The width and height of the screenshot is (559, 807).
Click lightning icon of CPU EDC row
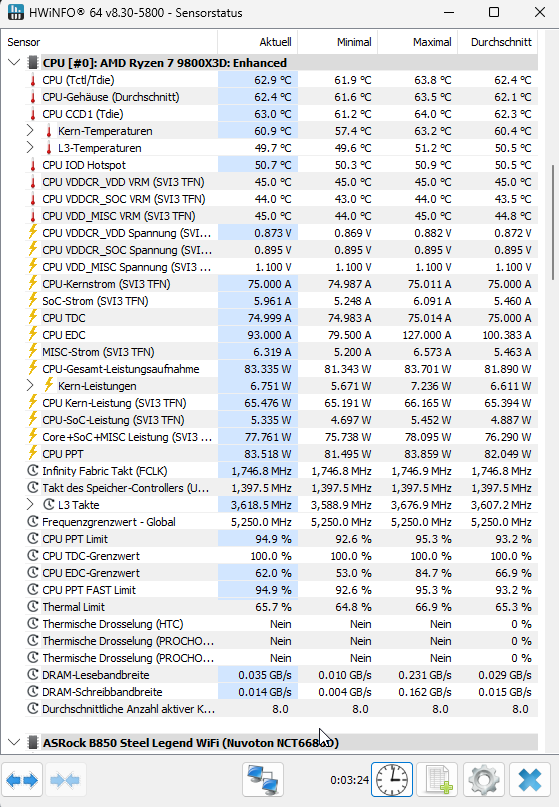coord(33,335)
